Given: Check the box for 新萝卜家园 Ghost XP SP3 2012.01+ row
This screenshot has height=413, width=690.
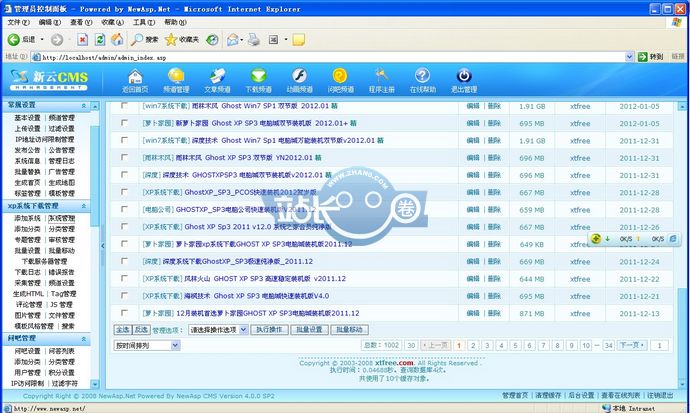Looking at the screenshot, I should pyautogui.click(x=124, y=123).
